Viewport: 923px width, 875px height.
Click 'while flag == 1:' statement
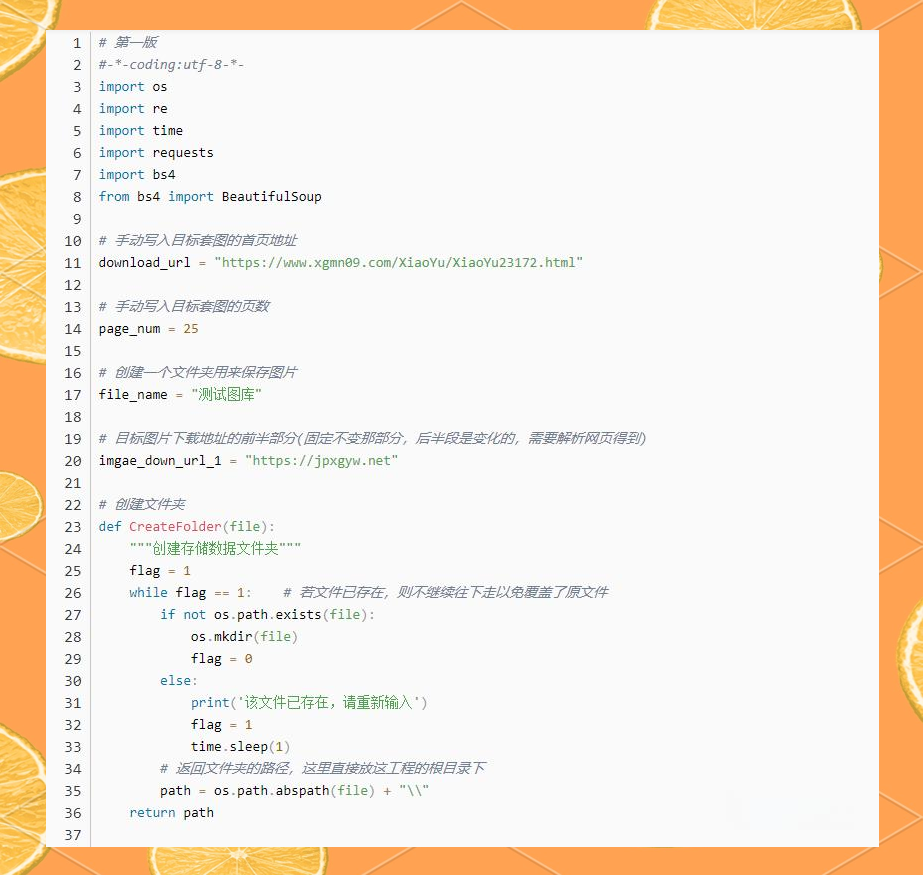click(x=190, y=592)
